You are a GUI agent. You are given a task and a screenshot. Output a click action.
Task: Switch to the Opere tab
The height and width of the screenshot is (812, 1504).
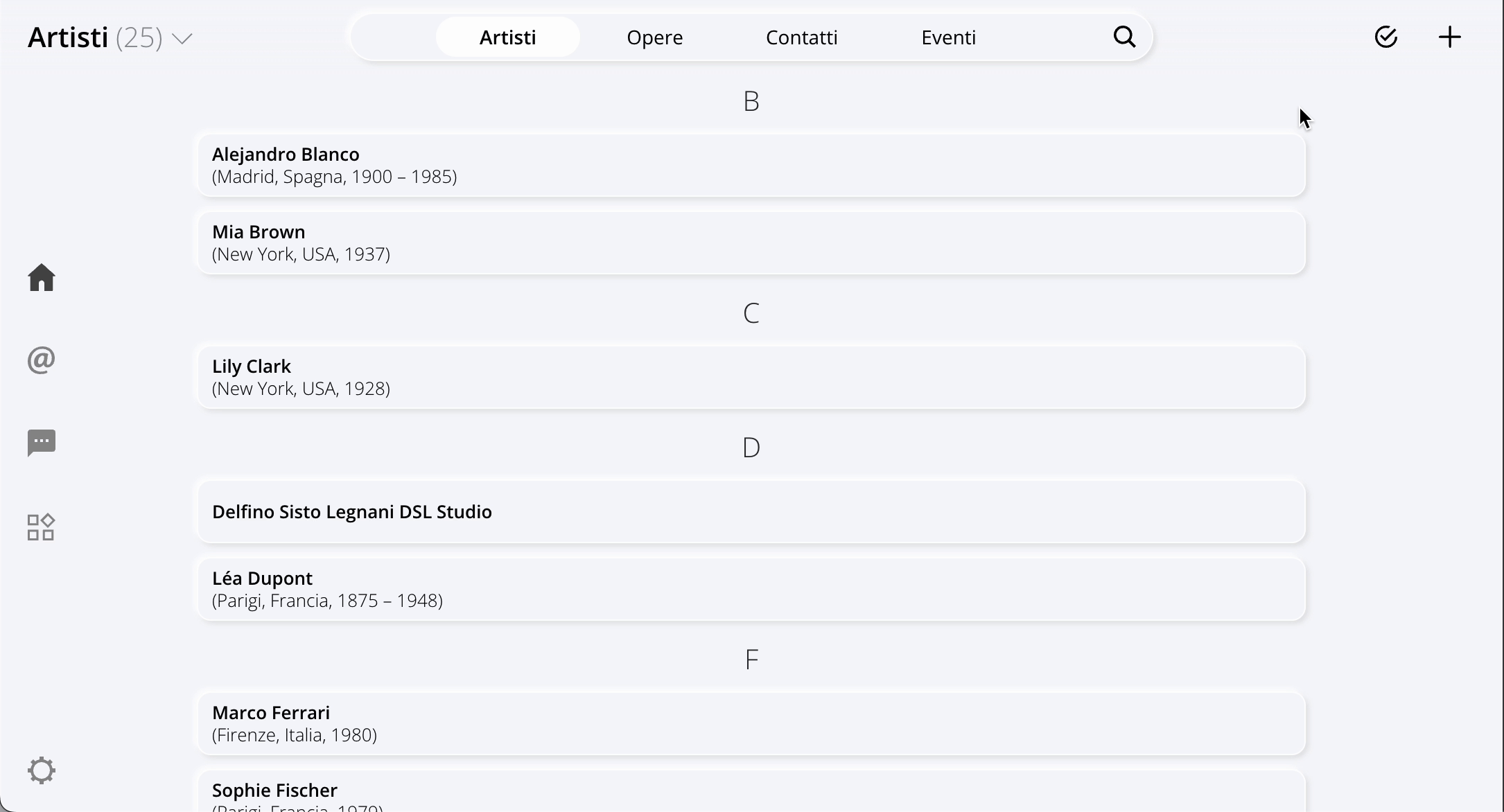pos(655,37)
